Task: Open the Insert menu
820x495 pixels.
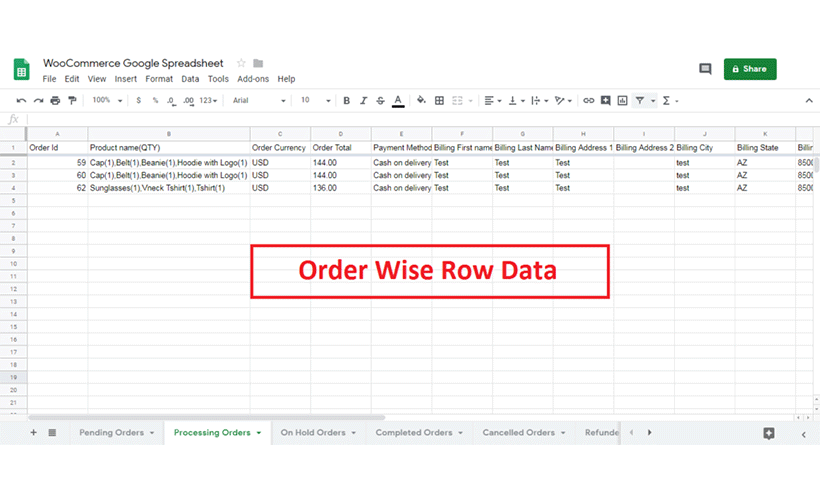Action: pos(126,79)
